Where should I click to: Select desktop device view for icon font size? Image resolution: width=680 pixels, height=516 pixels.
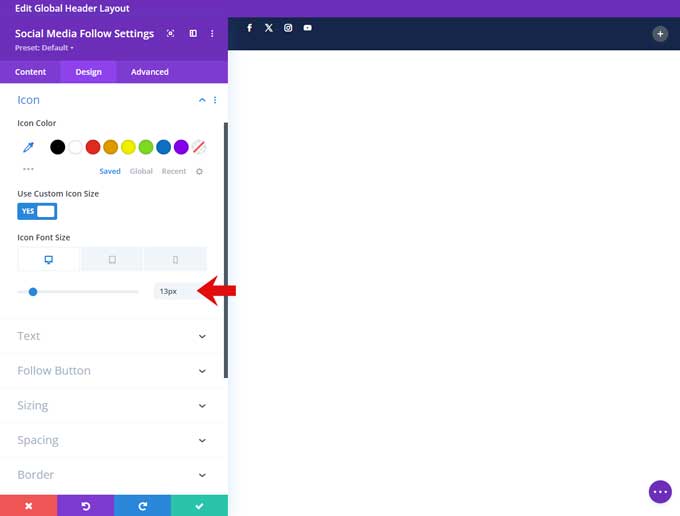48,260
